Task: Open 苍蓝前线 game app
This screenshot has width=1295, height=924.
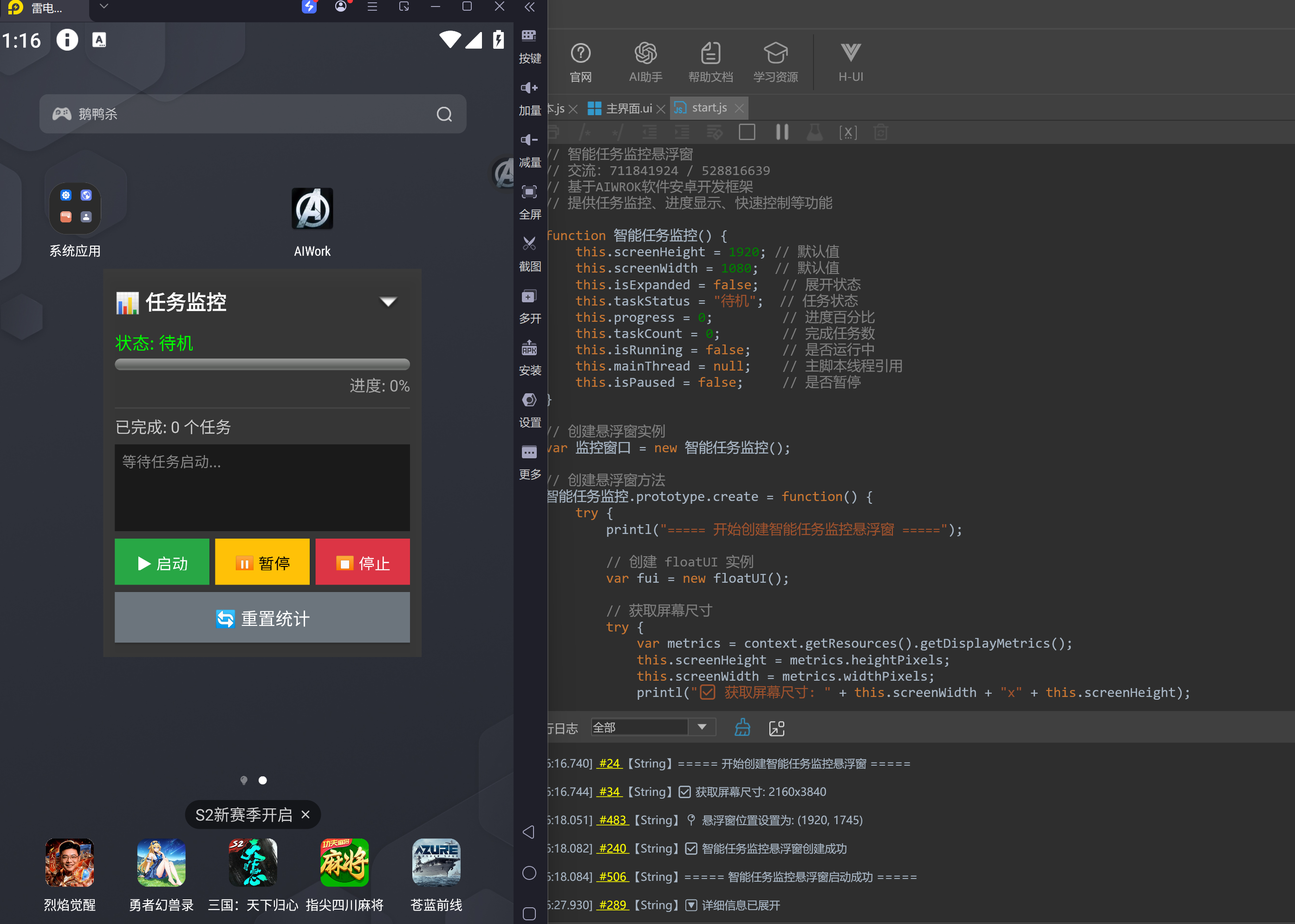Action: pos(436,875)
